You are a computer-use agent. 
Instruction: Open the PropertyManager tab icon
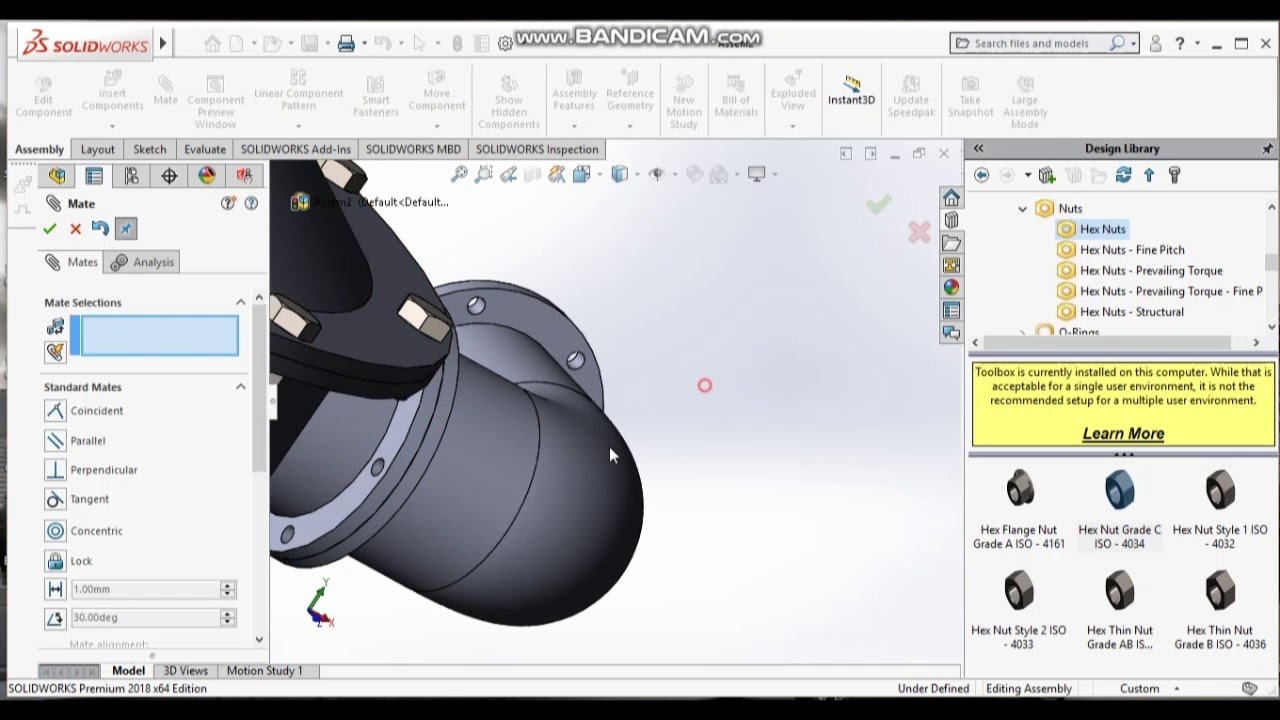pos(94,176)
